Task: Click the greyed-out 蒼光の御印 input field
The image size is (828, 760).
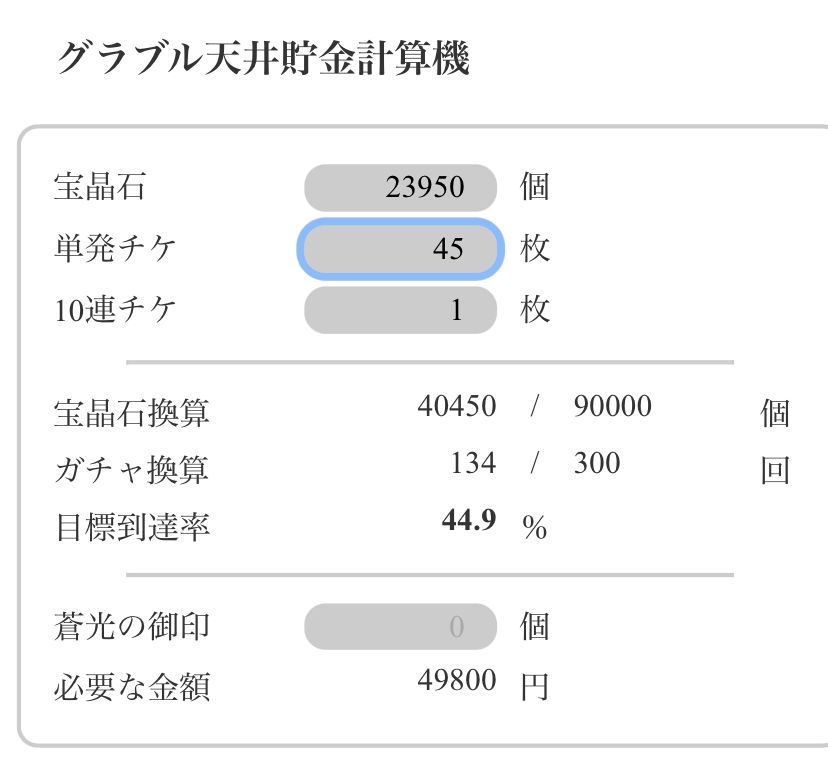Action: pos(401,628)
